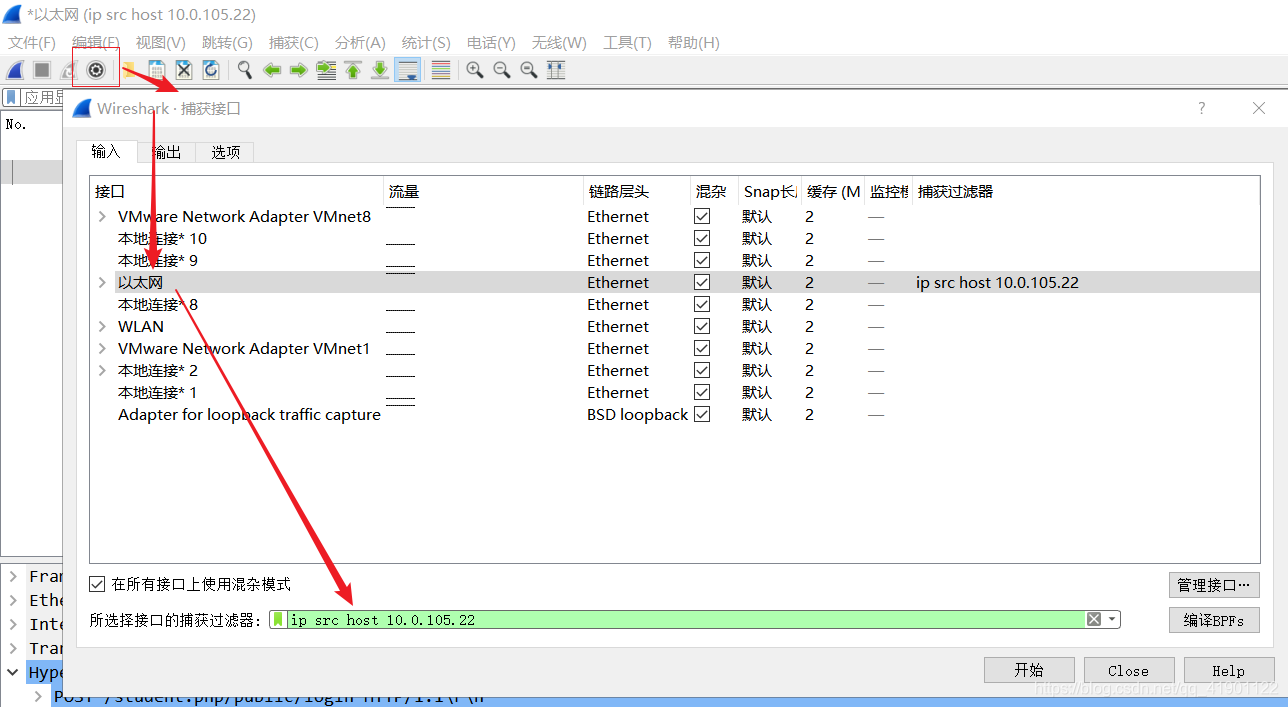Viewport: 1288px width, 707px height.
Task: Toggle promiscuous for 本地连接* 8
Action: click(x=702, y=304)
